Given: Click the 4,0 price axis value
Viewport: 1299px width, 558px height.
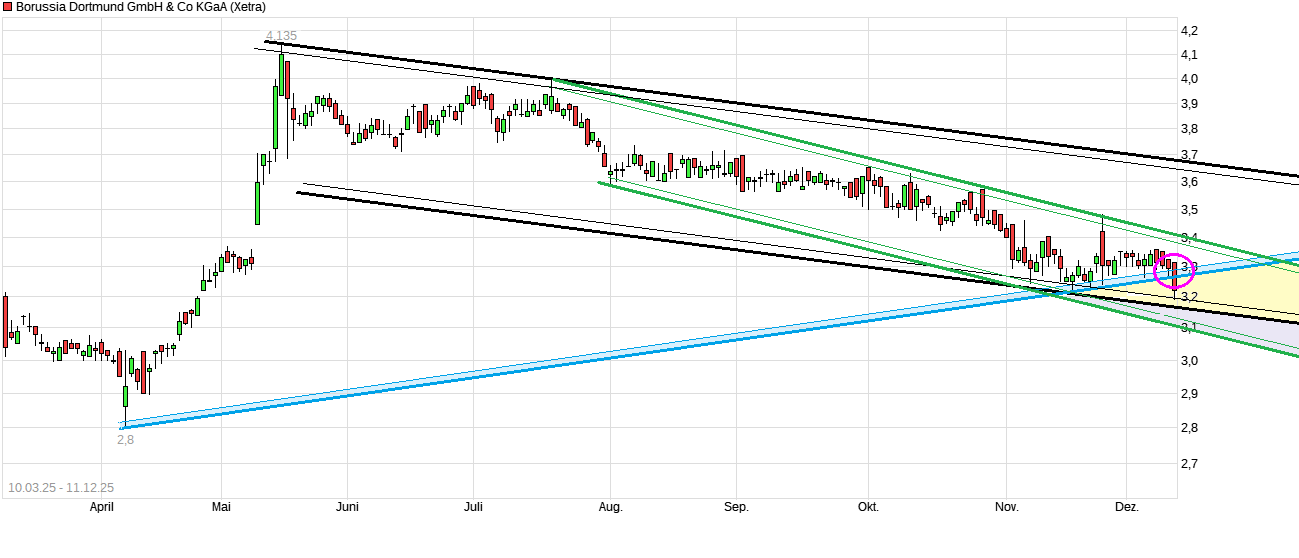Looking at the screenshot, I should coord(1189,79).
